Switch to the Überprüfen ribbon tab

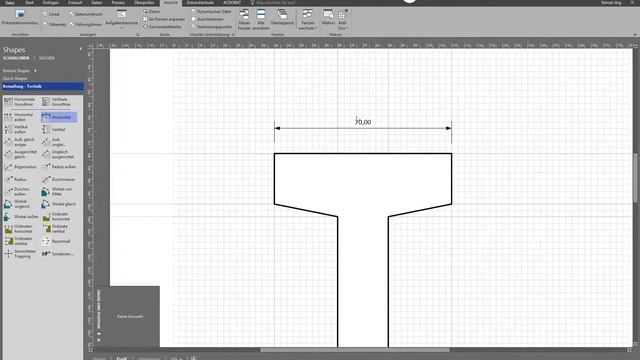(x=144, y=2)
